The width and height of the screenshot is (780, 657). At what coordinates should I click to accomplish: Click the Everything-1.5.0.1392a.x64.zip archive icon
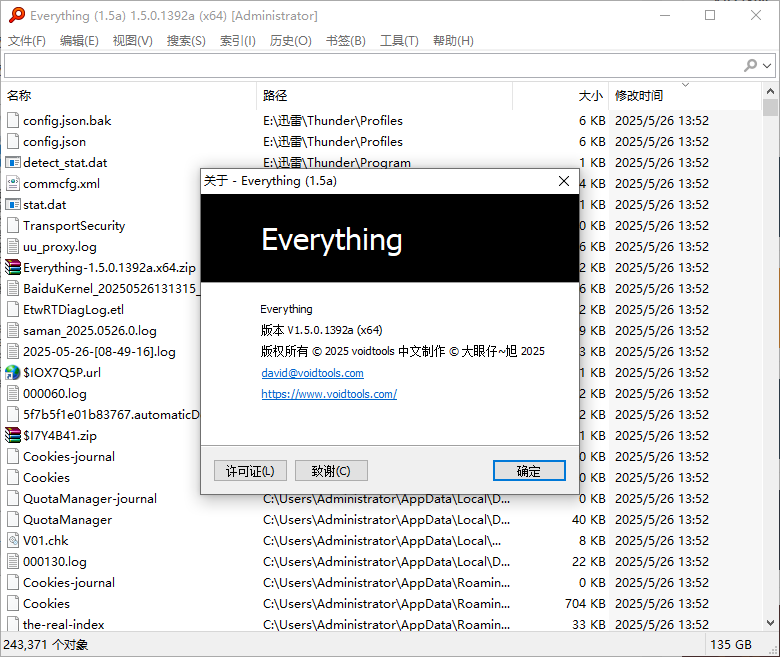click(13, 268)
